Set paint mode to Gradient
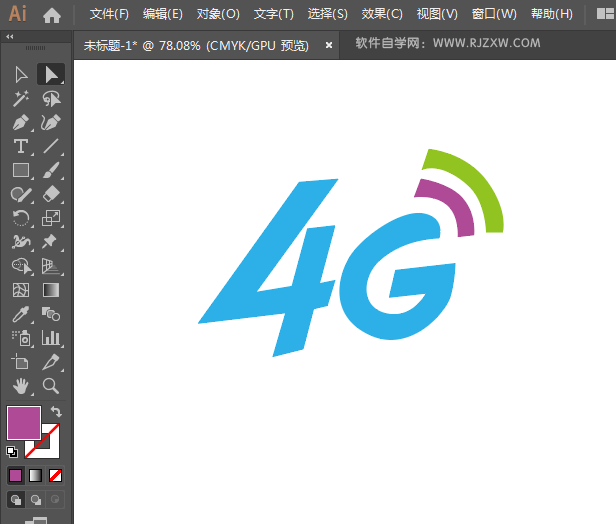 coord(35,475)
